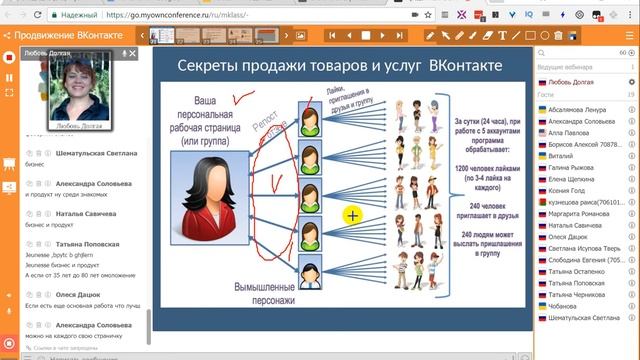640x360 pixels.
Task: Click the Продвижение ВКонтакте share icon
Action: pos(7,36)
